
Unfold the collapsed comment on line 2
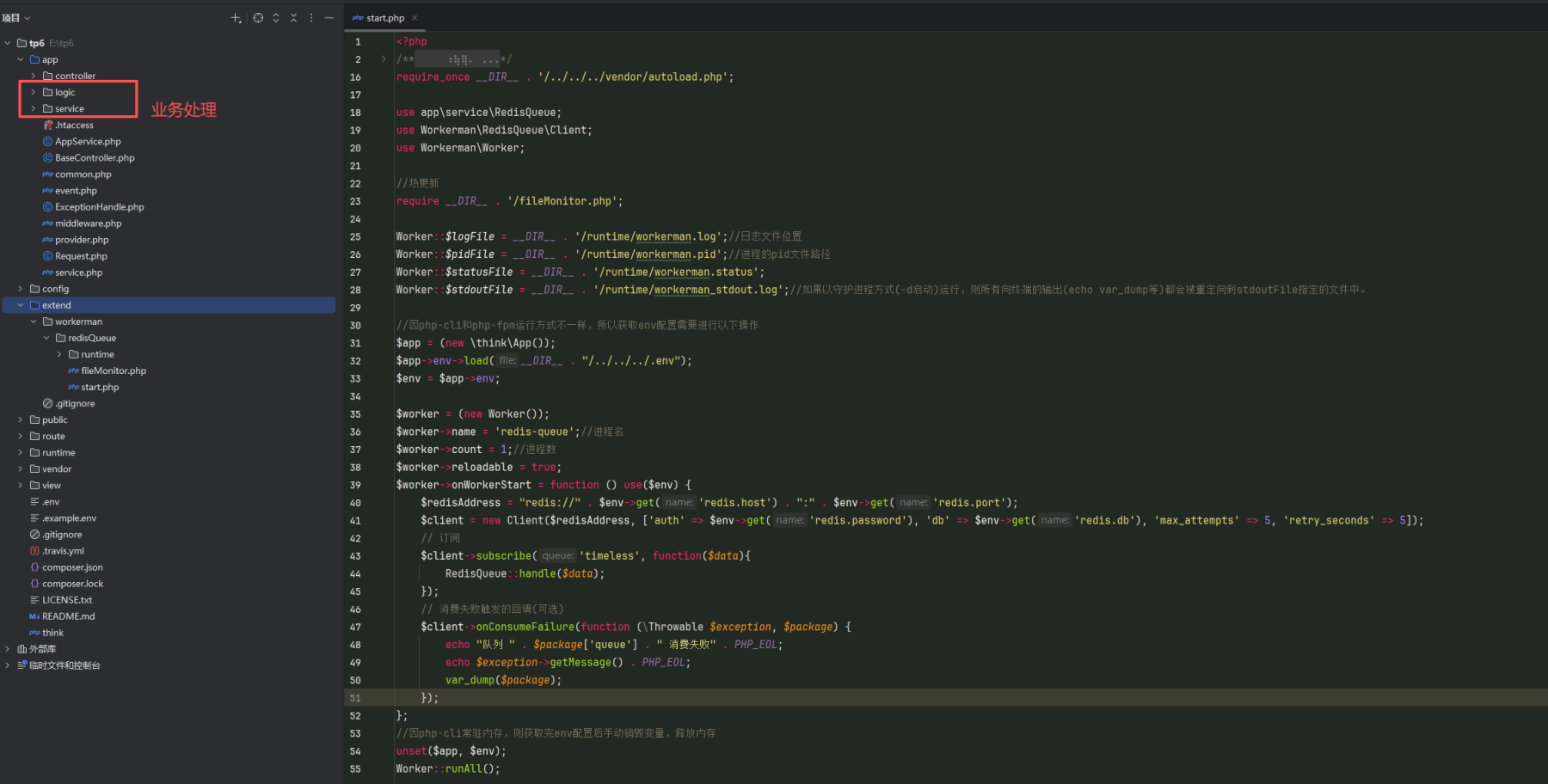point(384,59)
